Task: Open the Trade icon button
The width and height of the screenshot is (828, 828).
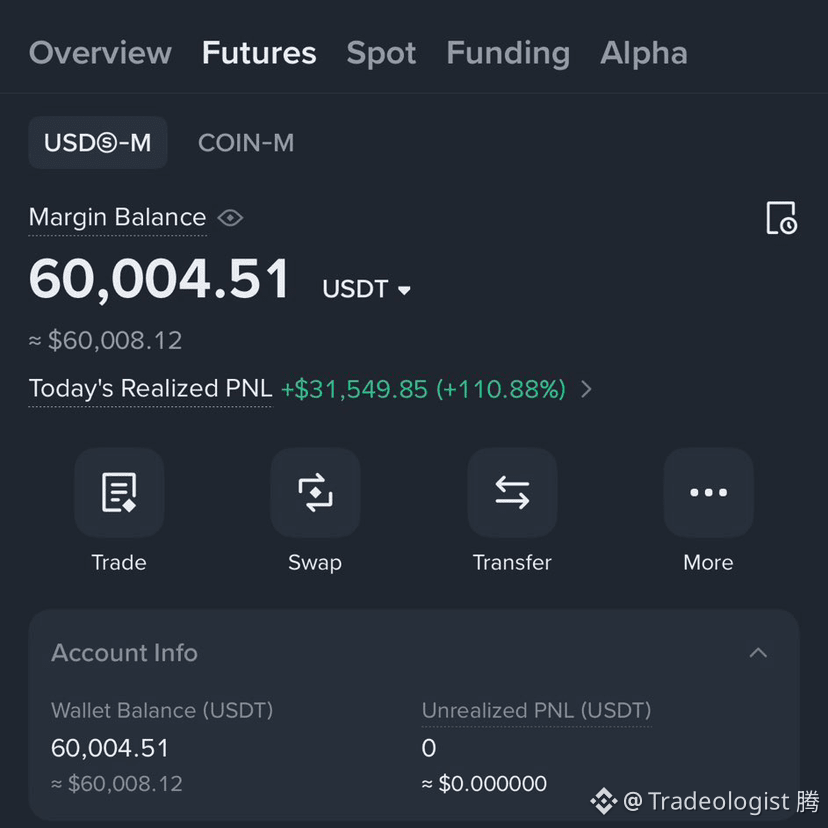Action: [119, 492]
